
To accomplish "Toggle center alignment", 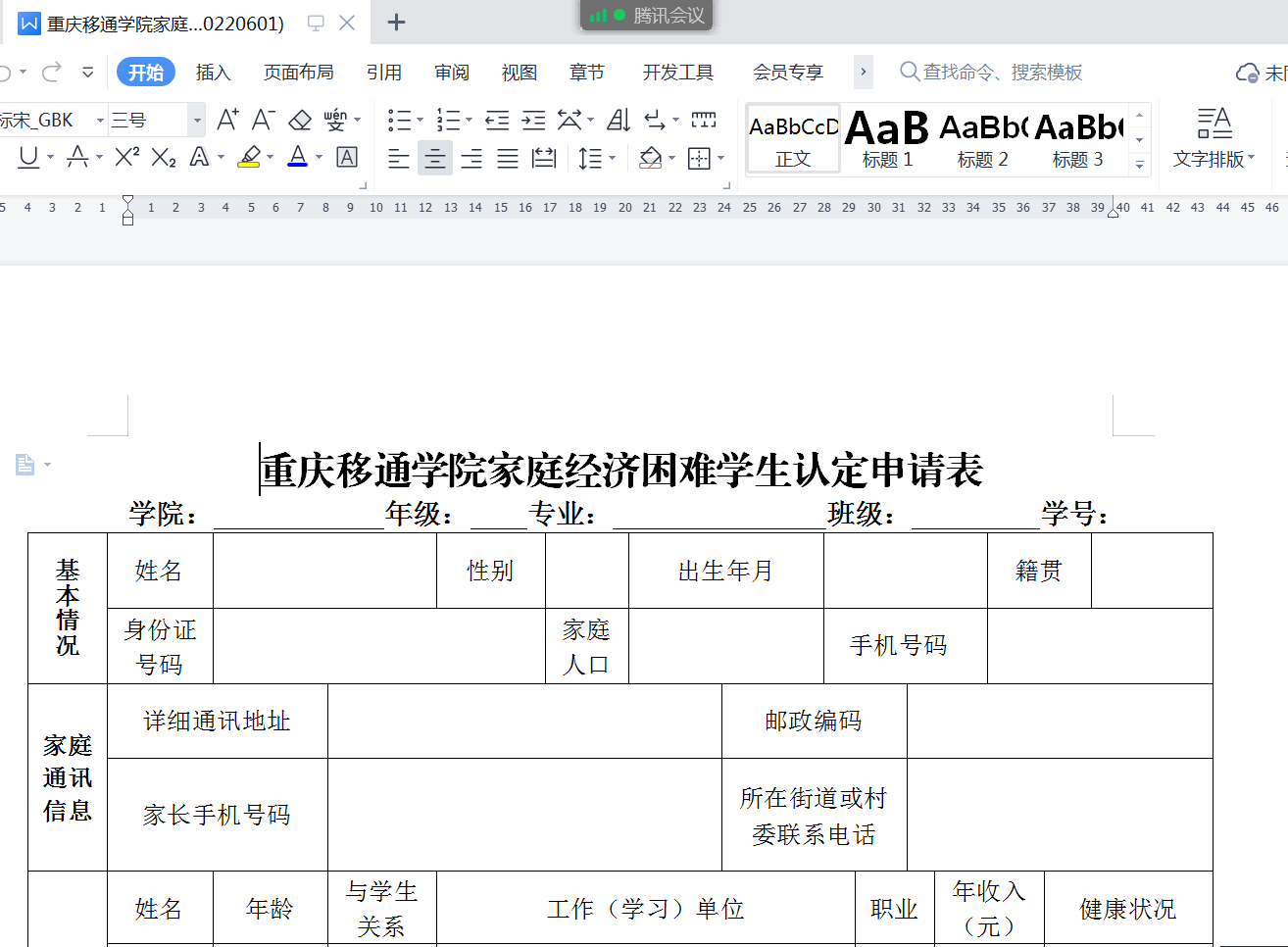I will (434, 158).
